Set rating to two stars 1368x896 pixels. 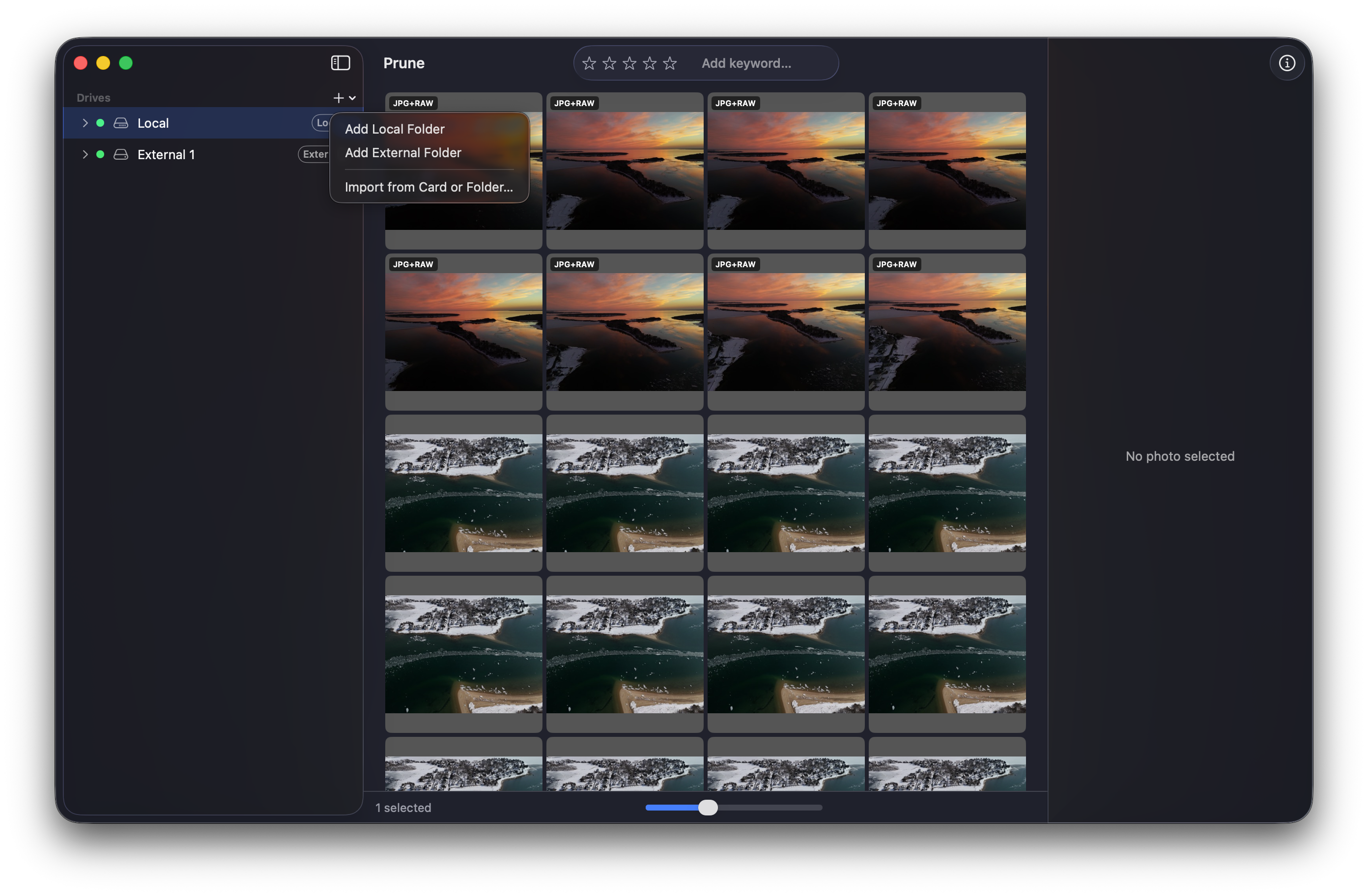click(609, 63)
